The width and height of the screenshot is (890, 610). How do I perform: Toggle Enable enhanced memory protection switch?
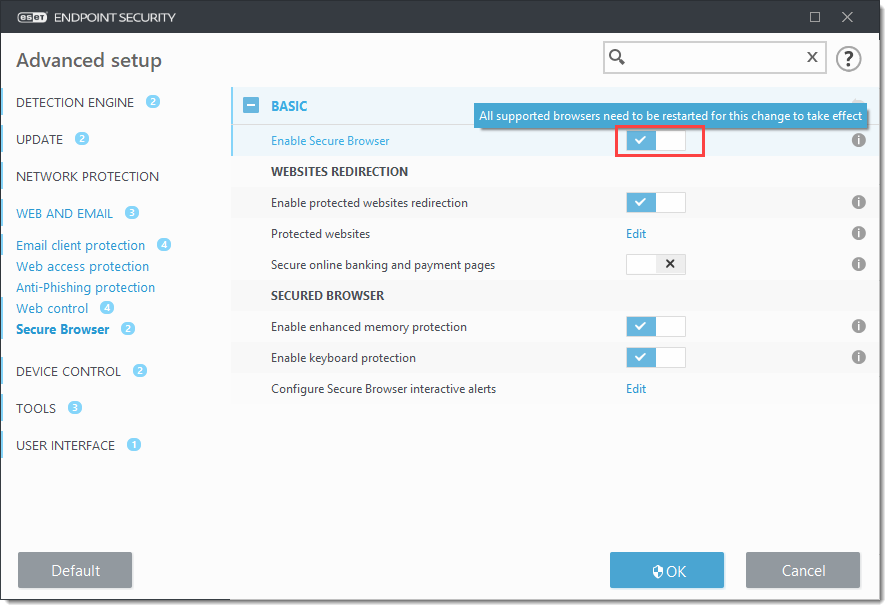[656, 327]
